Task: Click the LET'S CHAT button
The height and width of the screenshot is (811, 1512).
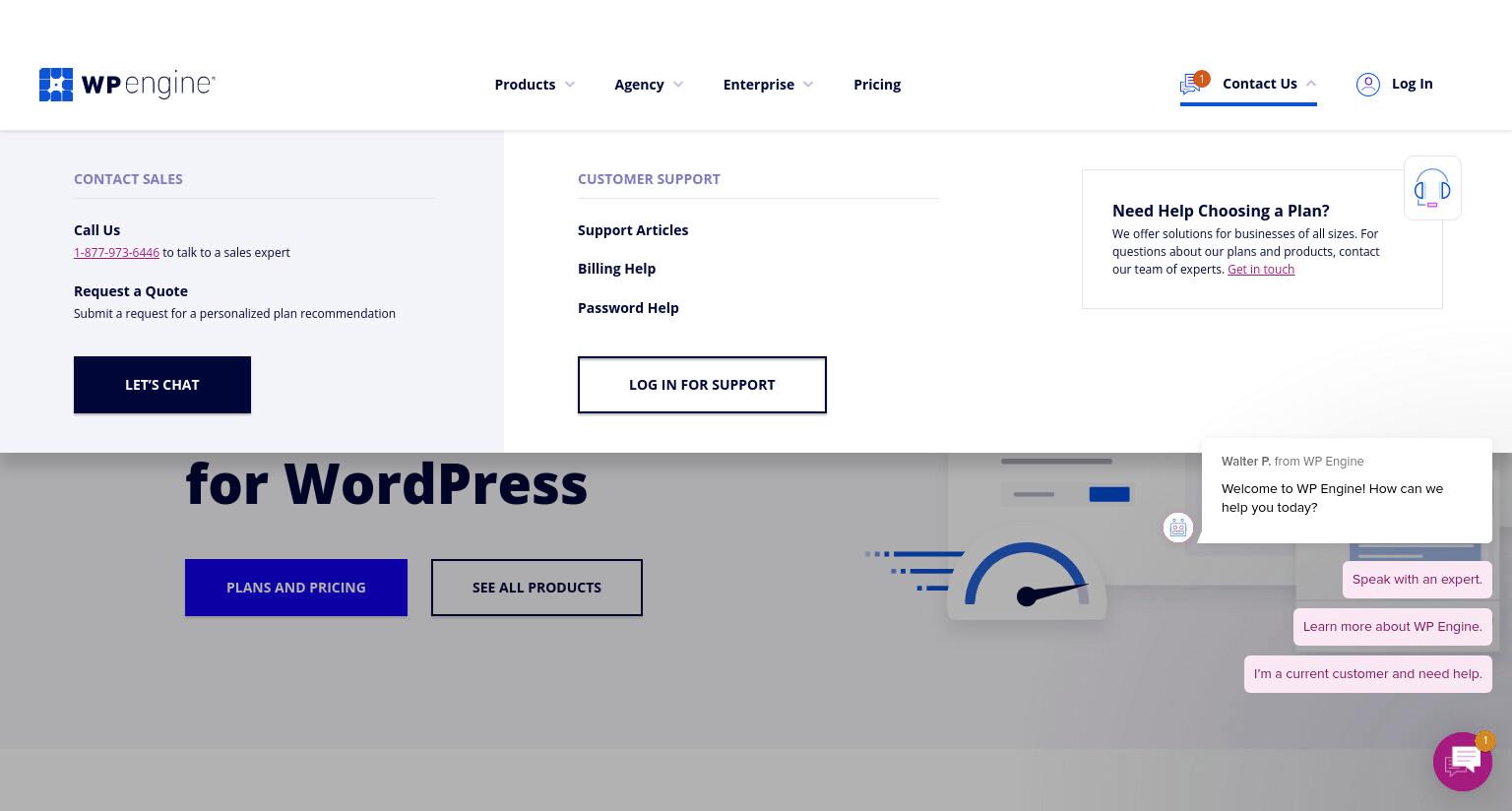Action: pyautogui.click(x=162, y=385)
